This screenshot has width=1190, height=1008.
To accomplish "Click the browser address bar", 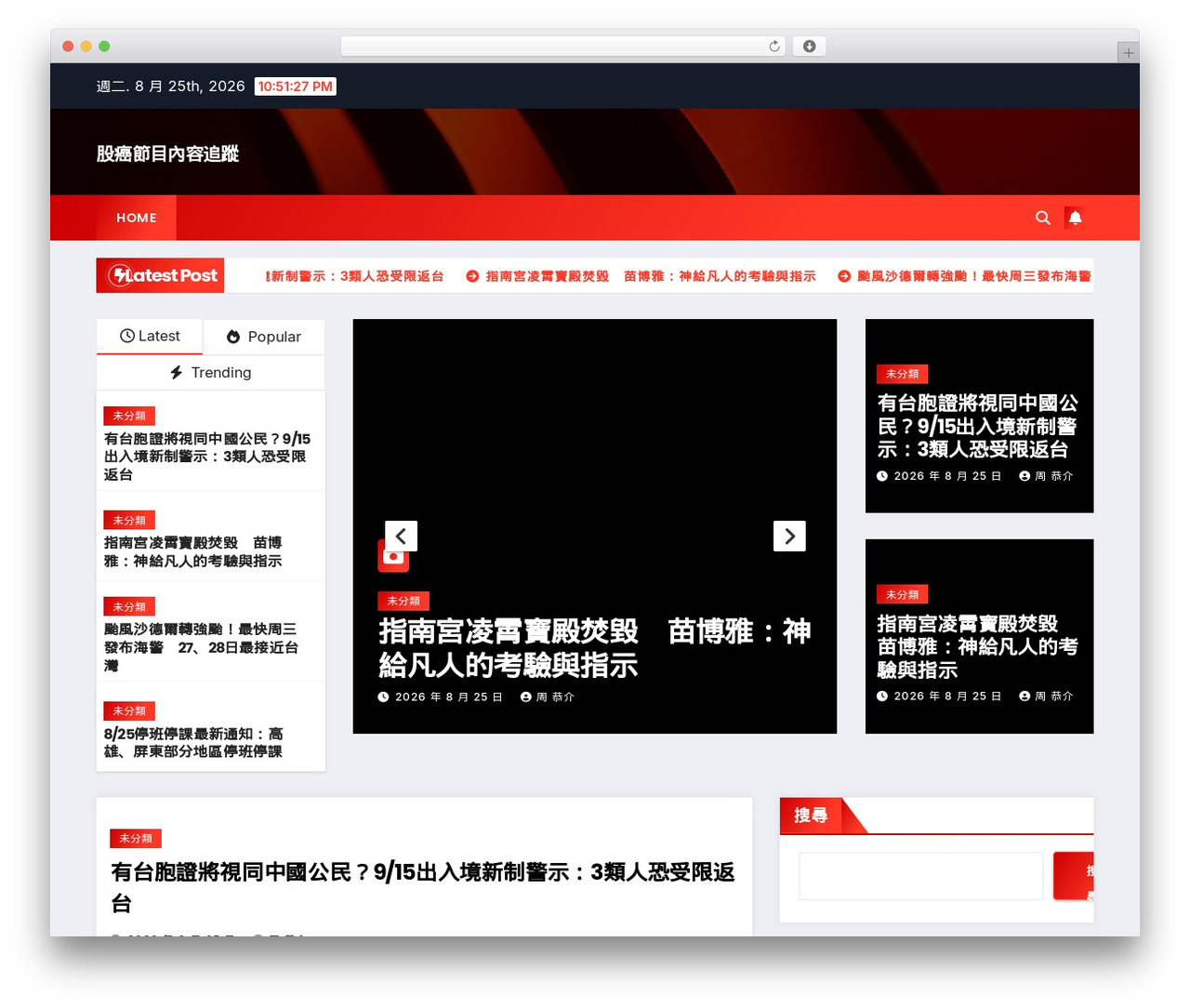I will pos(563,46).
